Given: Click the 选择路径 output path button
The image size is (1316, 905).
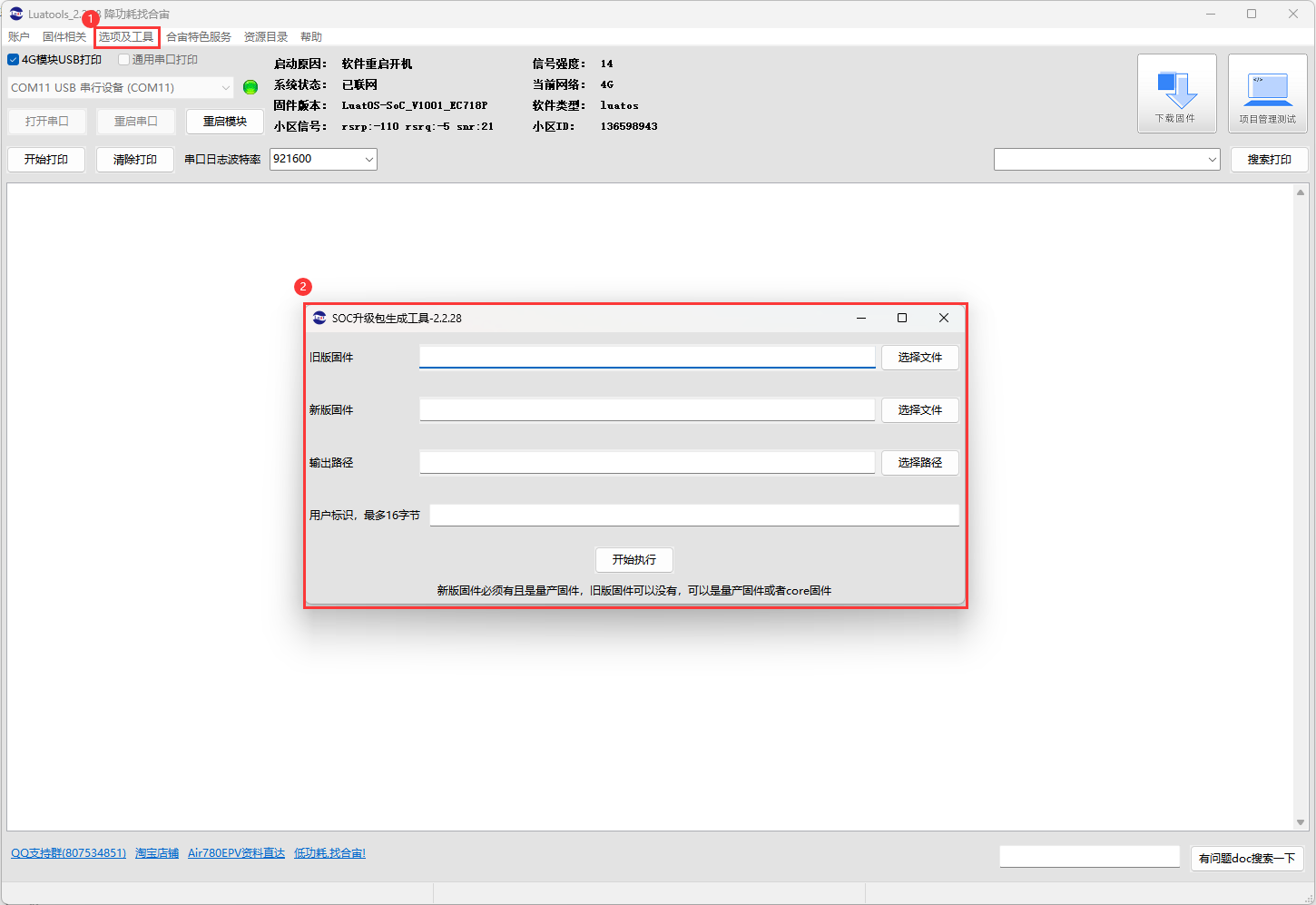Looking at the screenshot, I should (x=920, y=463).
